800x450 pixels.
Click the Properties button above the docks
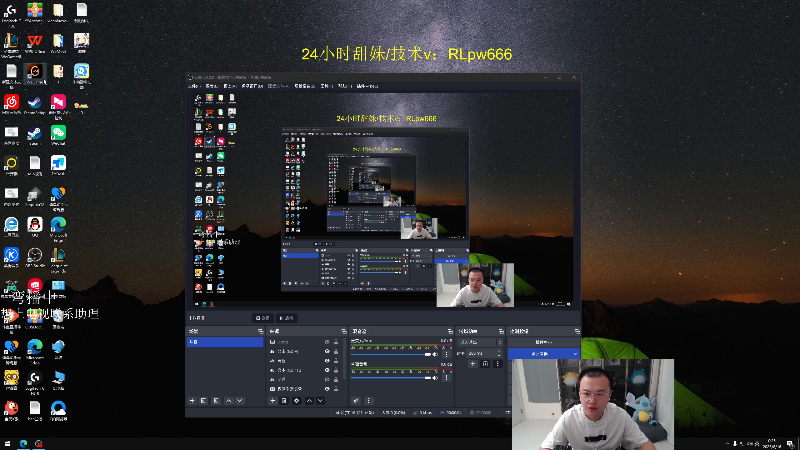click(x=263, y=318)
